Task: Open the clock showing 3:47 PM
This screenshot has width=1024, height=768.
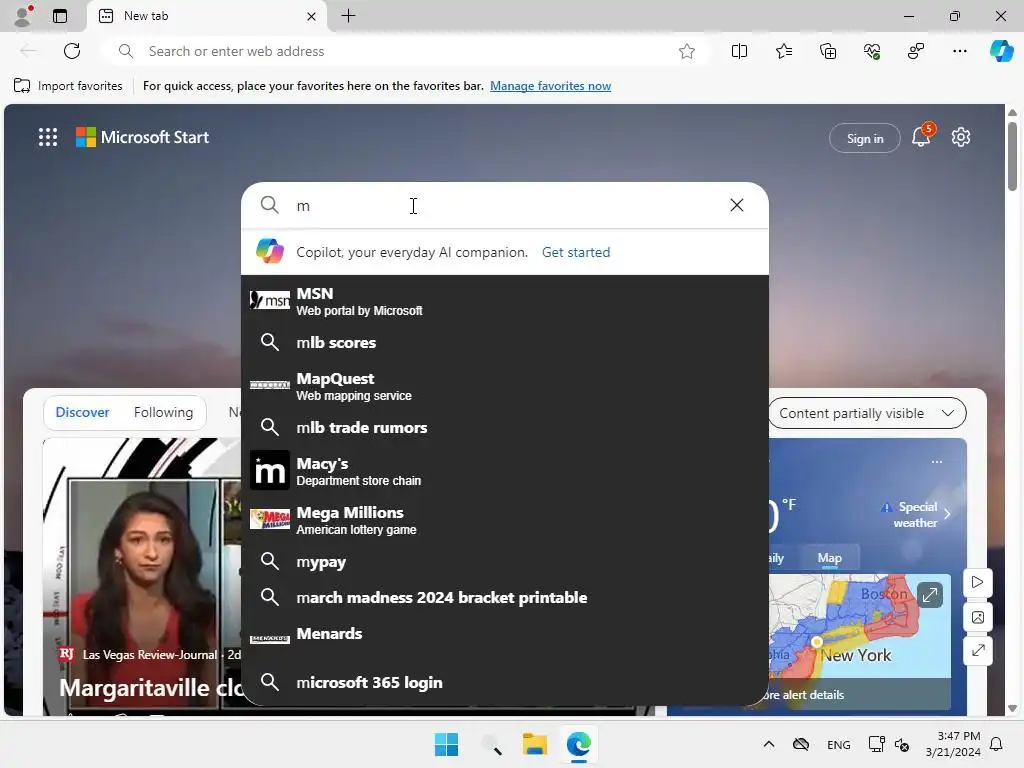Action: [x=953, y=744]
